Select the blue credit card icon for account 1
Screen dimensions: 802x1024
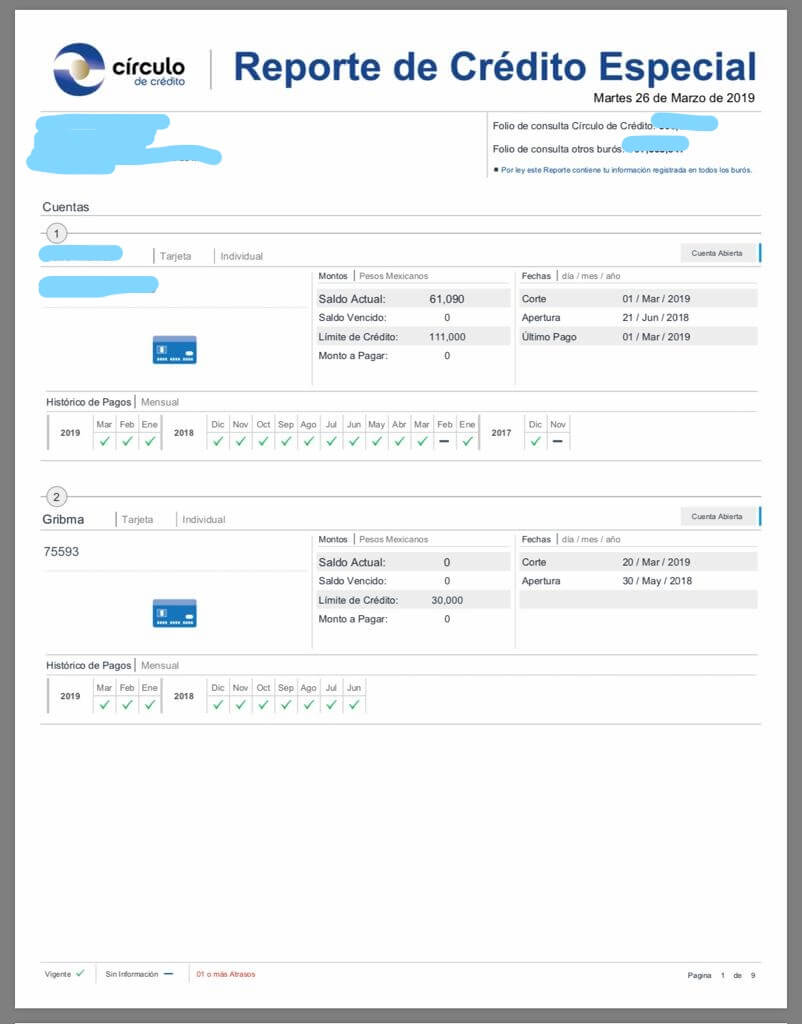click(174, 350)
